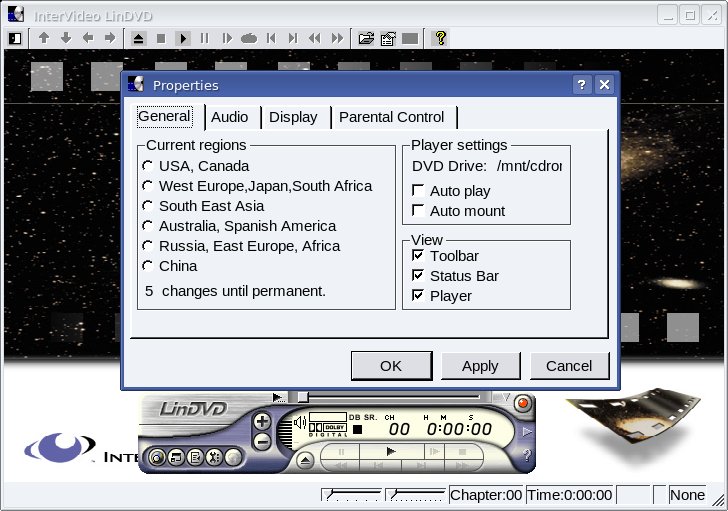The width and height of the screenshot is (728, 511).
Task: Click the fast forward icon in the toolbar
Action: click(x=337, y=39)
